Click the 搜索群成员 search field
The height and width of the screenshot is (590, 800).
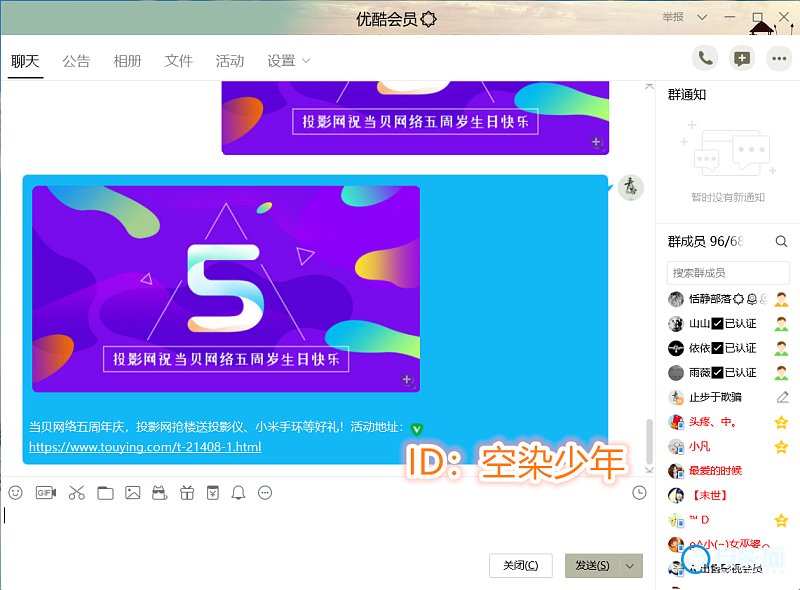[x=727, y=273]
